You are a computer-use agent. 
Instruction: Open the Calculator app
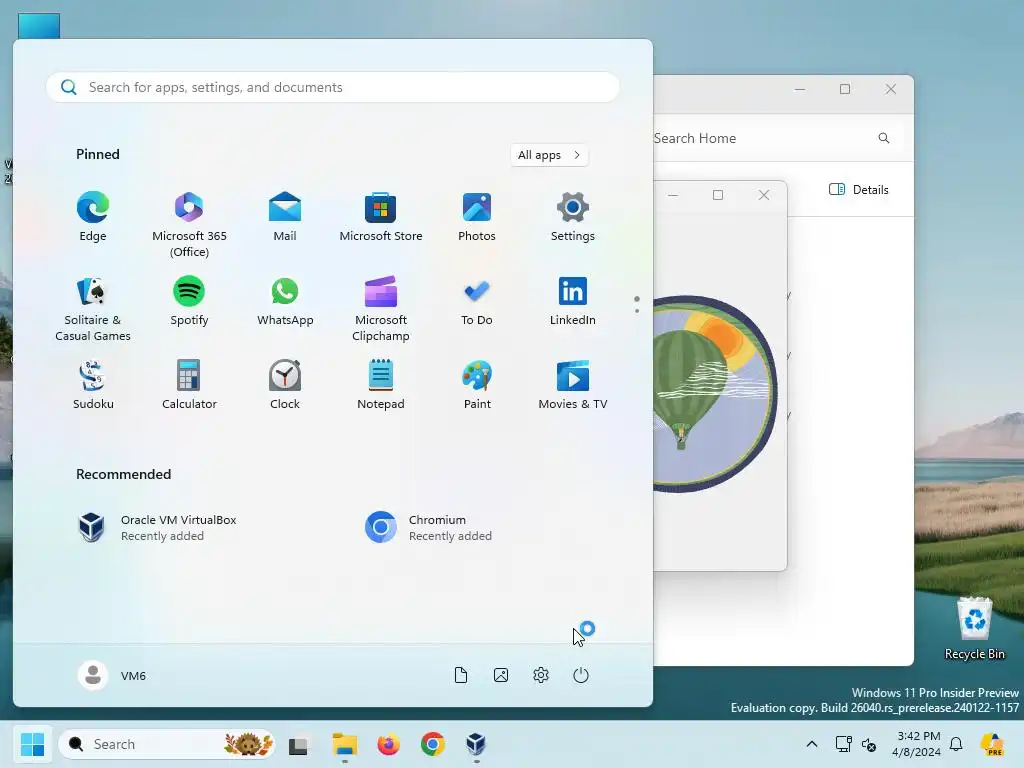click(x=189, y=385)
